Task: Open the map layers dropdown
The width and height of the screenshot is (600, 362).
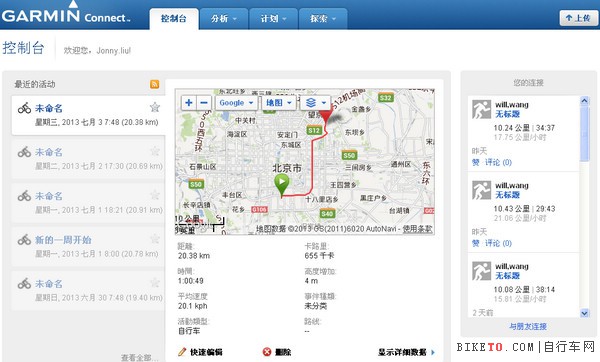Action: coord(315,103)
